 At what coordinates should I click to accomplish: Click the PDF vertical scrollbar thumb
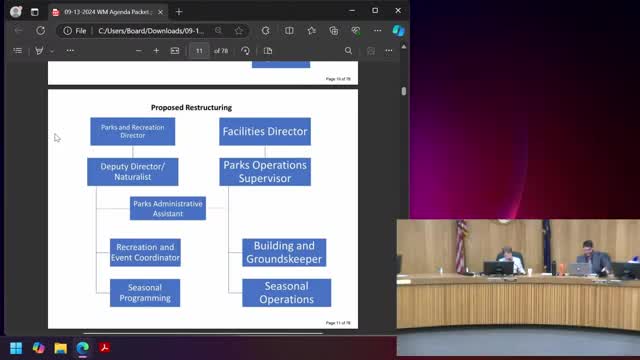pyautogui.click(x=404, y=91)
